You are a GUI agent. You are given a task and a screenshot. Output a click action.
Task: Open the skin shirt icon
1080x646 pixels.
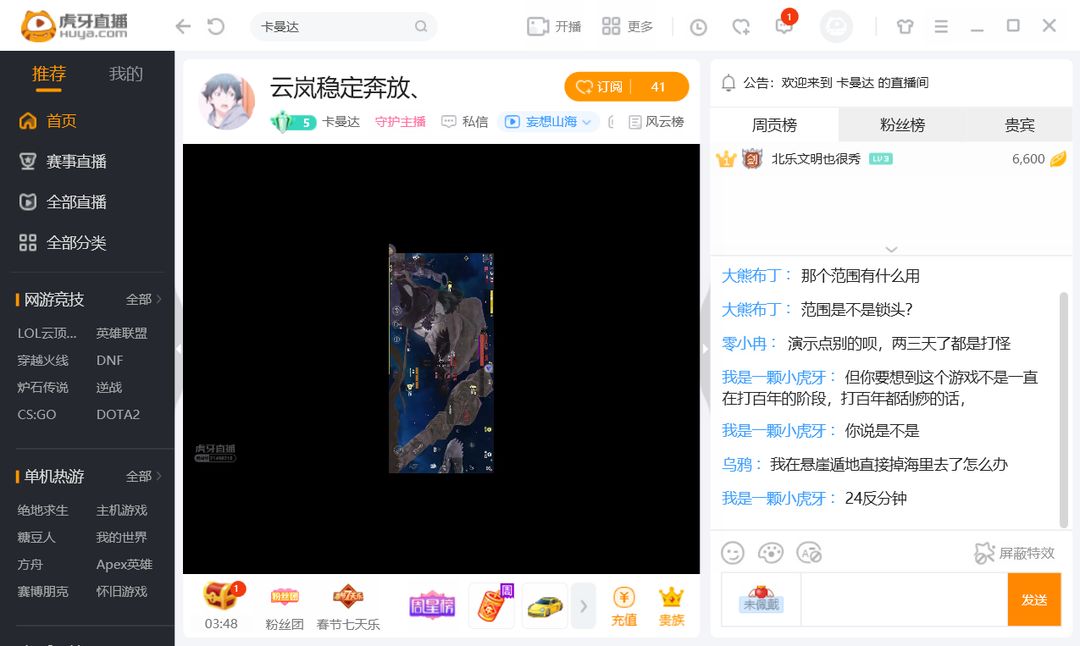click(x=905, y=27)
